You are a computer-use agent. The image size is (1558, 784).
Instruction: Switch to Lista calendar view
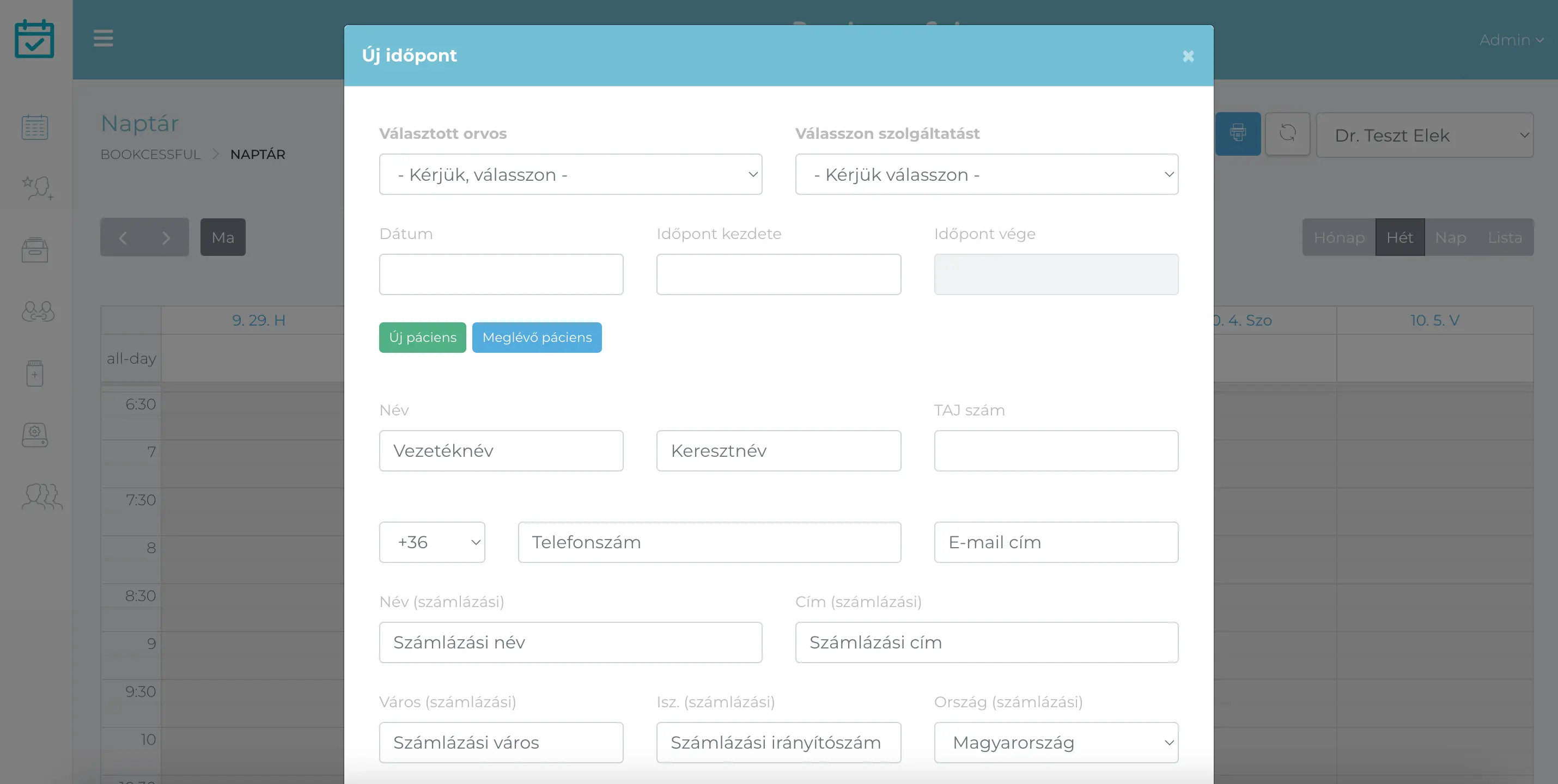(1505, 237)
